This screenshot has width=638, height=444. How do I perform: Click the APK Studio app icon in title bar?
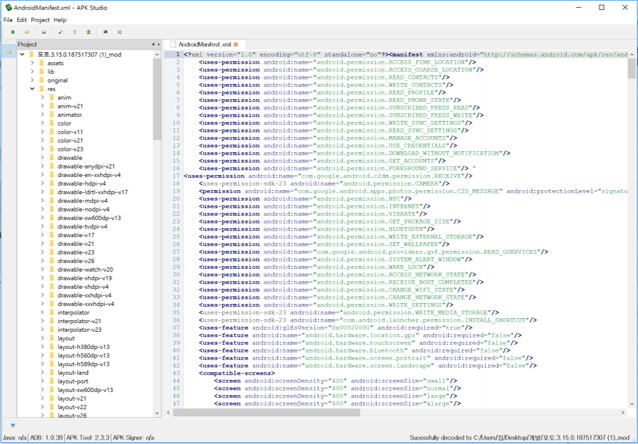(8, 7)
